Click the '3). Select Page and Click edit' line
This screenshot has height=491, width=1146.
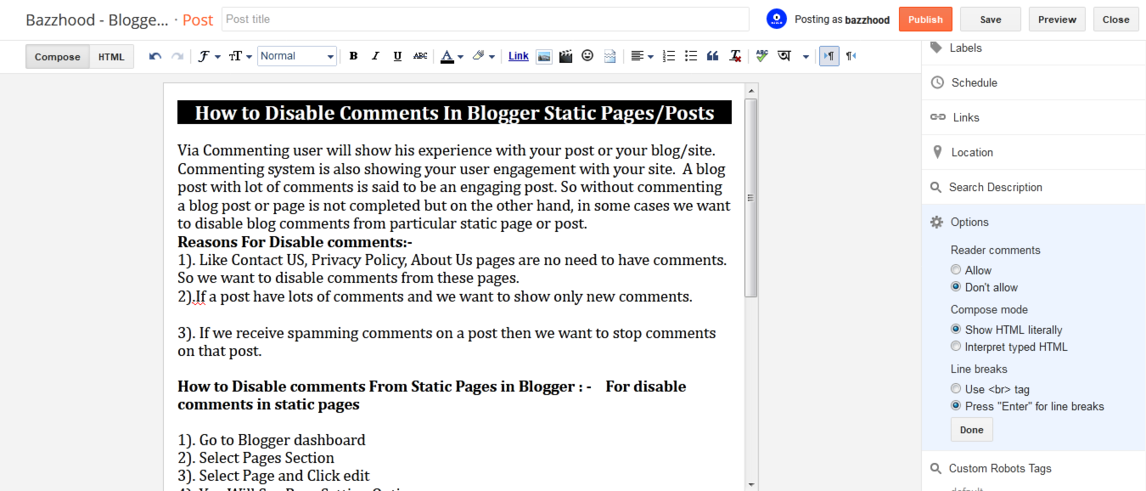click(x=274, y=476)
